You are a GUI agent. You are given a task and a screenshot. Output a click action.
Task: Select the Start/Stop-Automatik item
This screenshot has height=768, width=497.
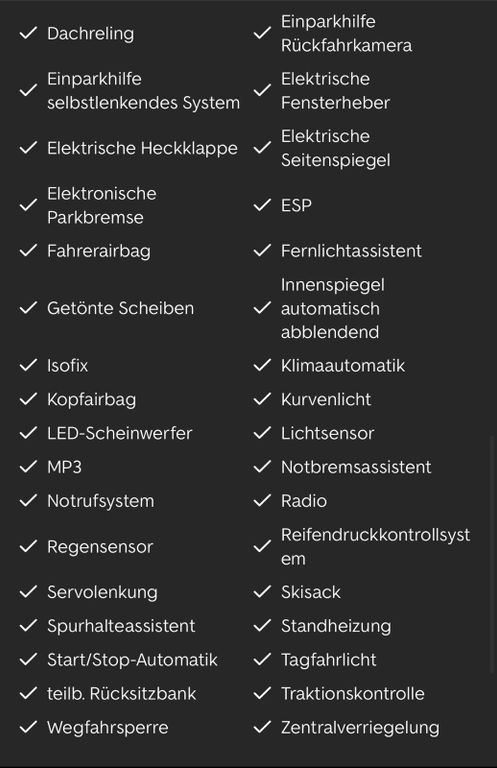point(132,659)
